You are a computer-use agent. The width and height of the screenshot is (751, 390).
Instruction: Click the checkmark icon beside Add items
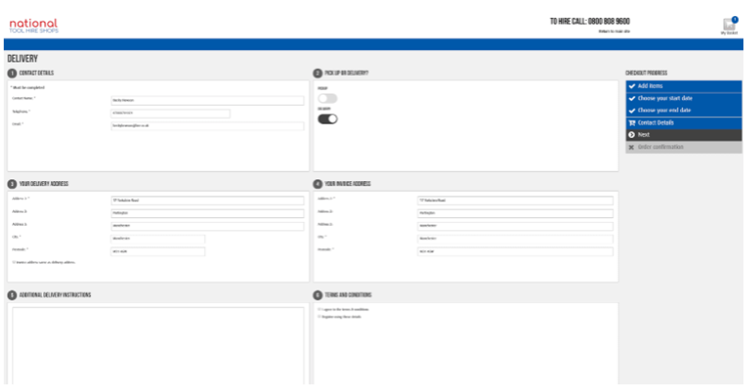[x=632, y=86]
